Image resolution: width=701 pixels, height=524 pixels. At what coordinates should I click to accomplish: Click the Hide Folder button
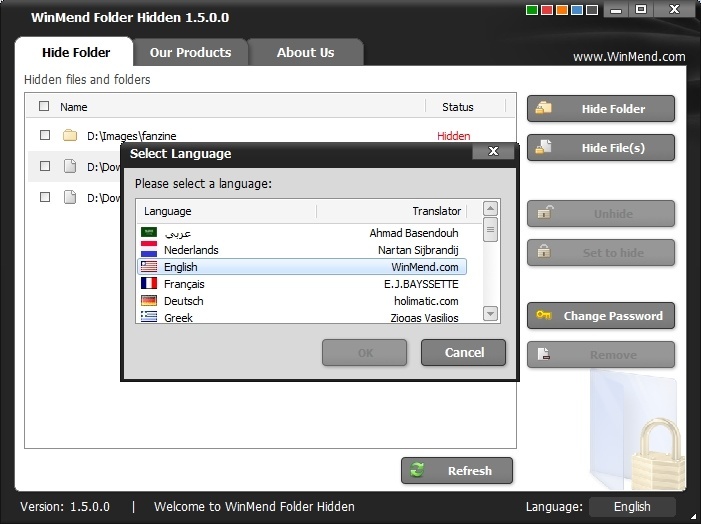pyautogui.click(x=600, y=109)
